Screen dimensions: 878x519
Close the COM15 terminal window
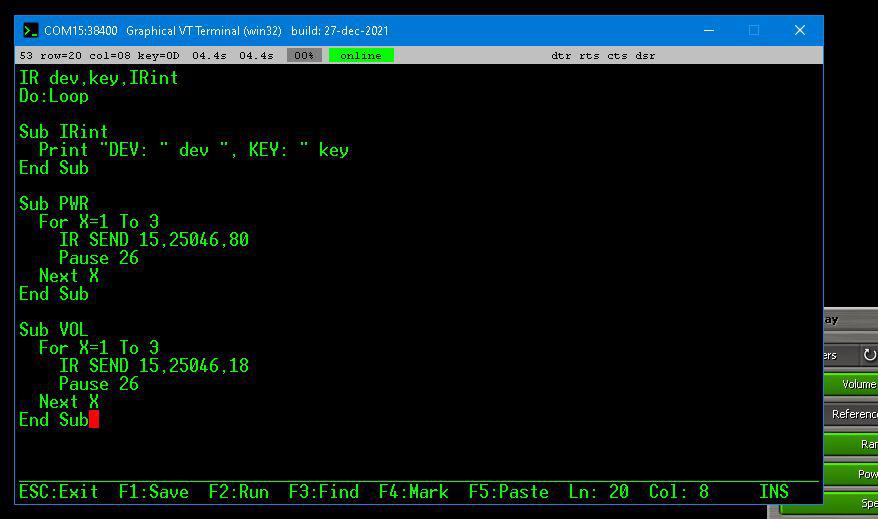pyautogui.click(x=800, y=30)
